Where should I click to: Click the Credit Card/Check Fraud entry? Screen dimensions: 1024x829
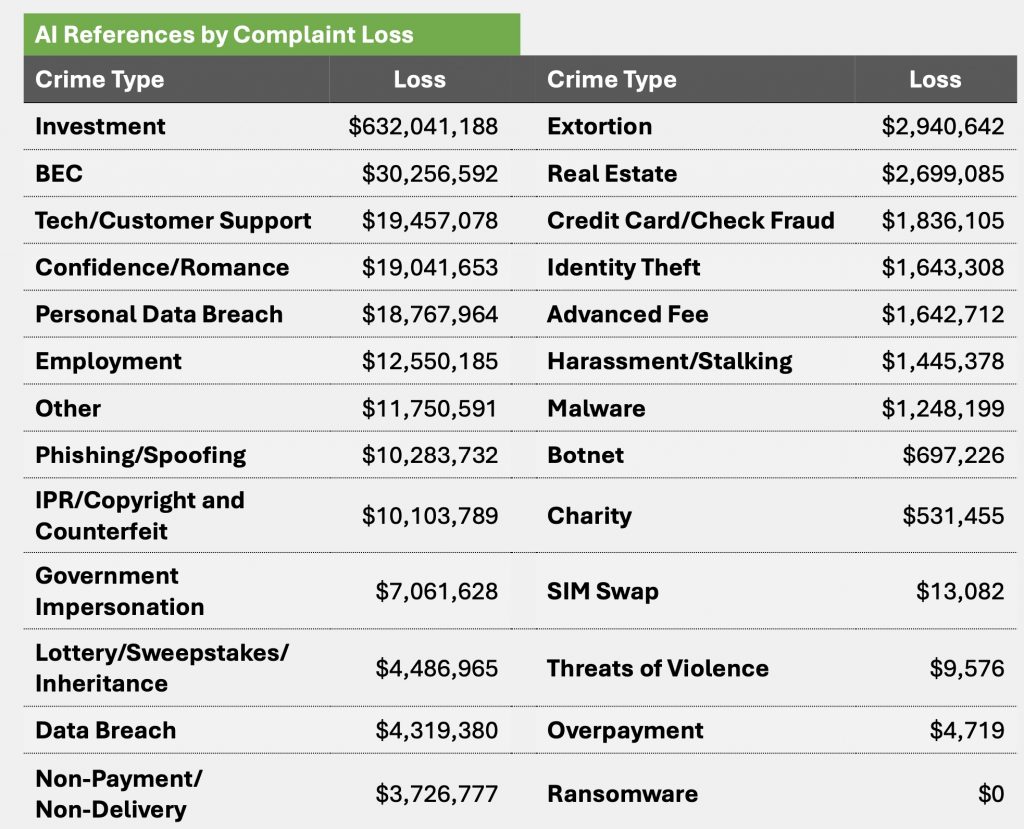coord(690,221)
